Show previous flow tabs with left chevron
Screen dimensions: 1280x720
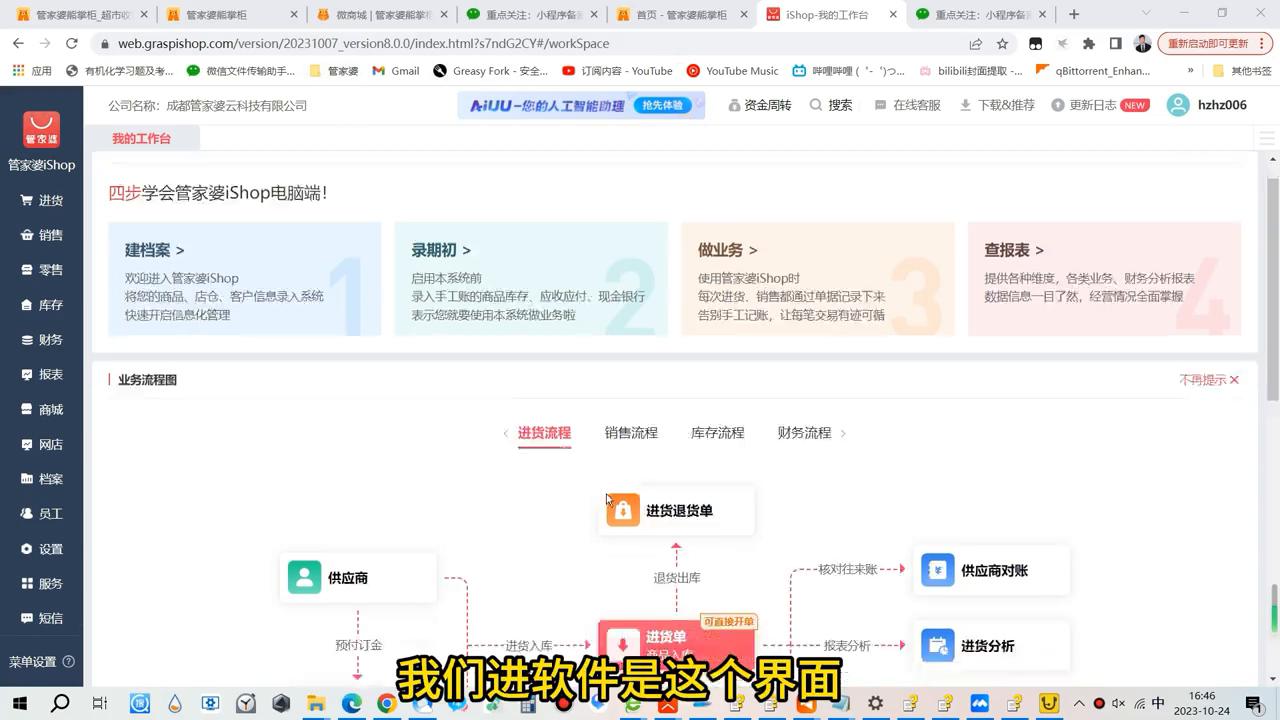[505, 433]
